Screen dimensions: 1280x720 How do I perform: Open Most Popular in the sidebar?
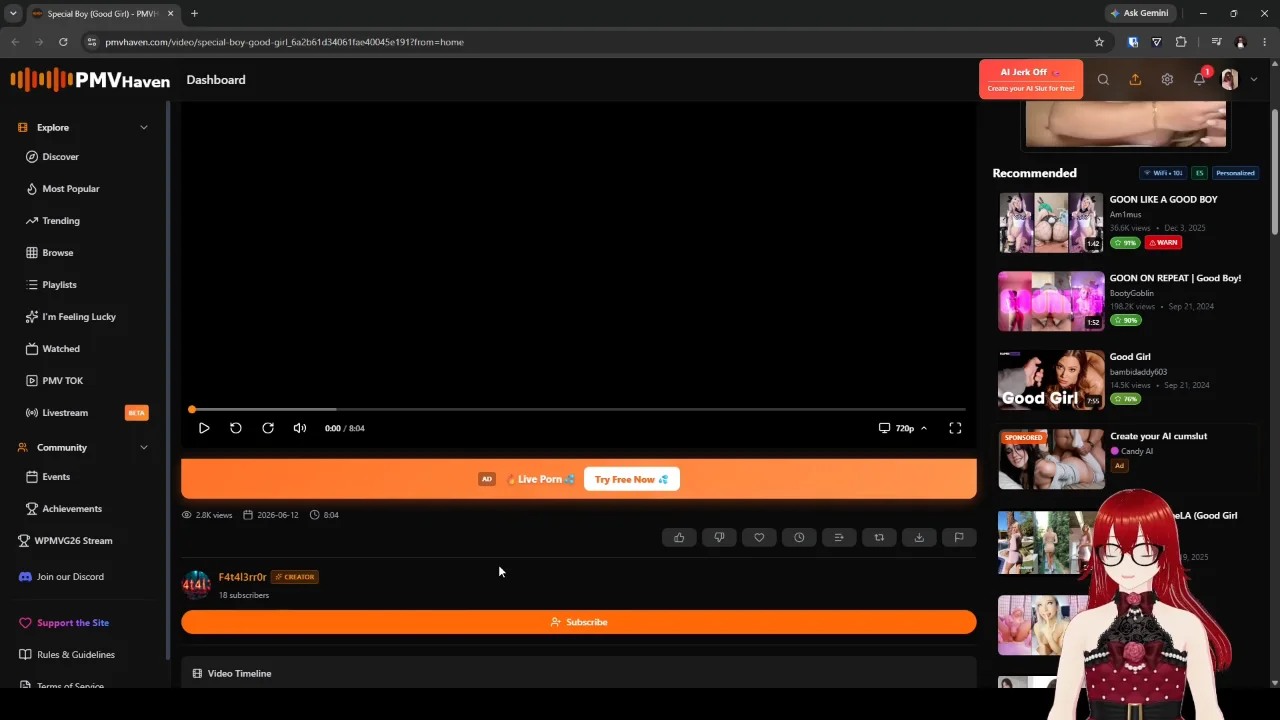[x=70, y=189]
